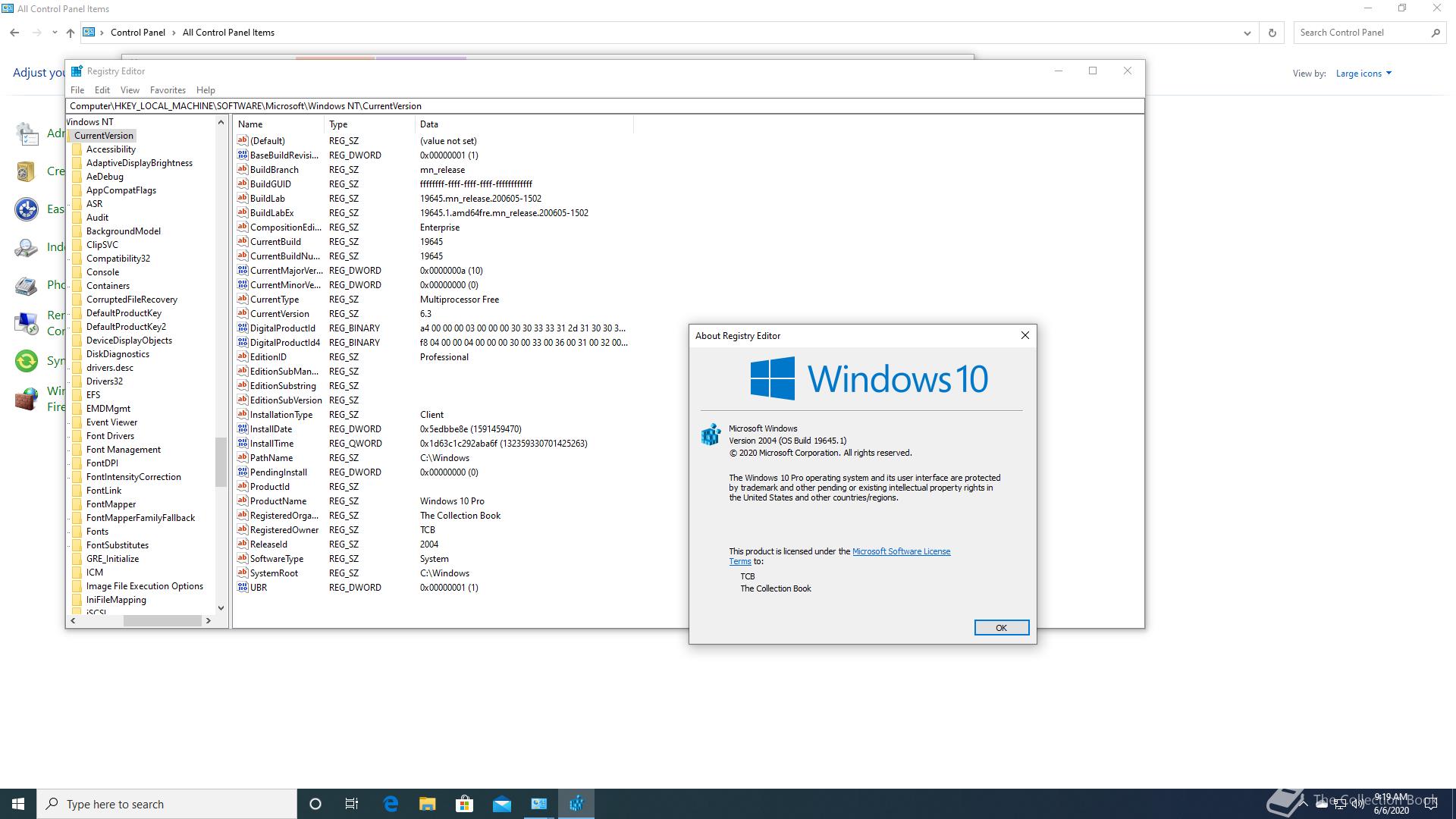The height and width of the screenshot is (819, 1456).
Task: Select the ProductName string value icon
Action: (x=243, y=500)
